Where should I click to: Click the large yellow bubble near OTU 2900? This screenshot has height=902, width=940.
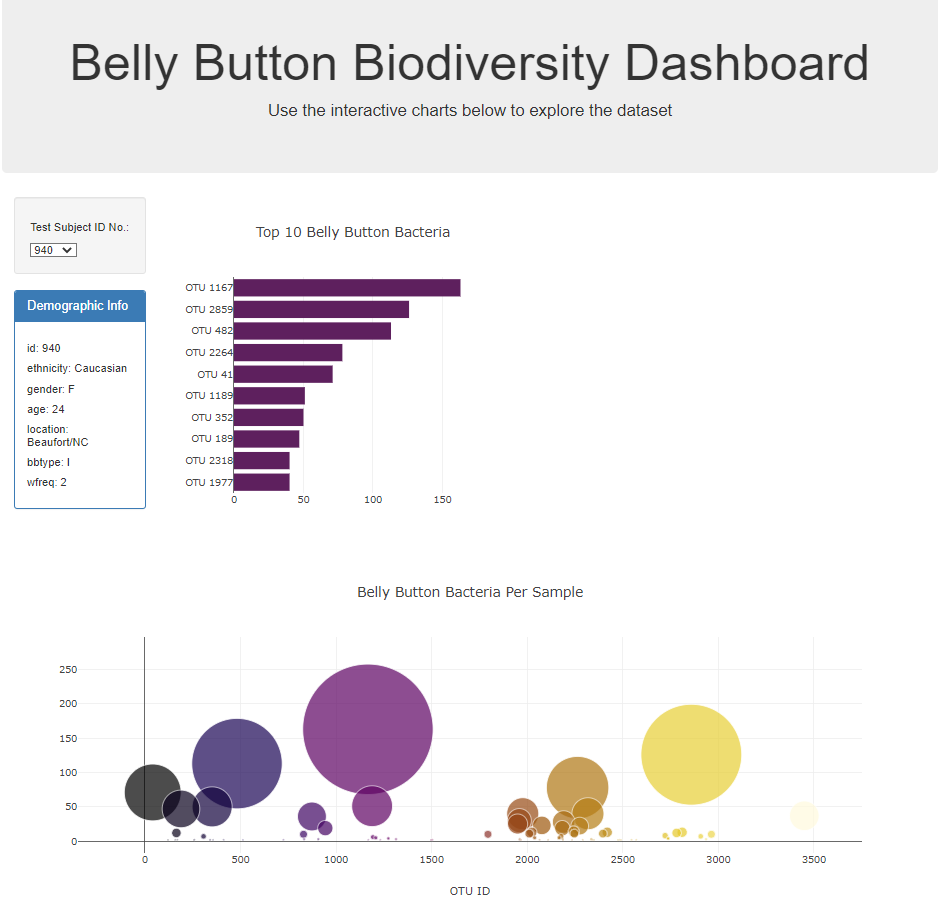(691, 753)
